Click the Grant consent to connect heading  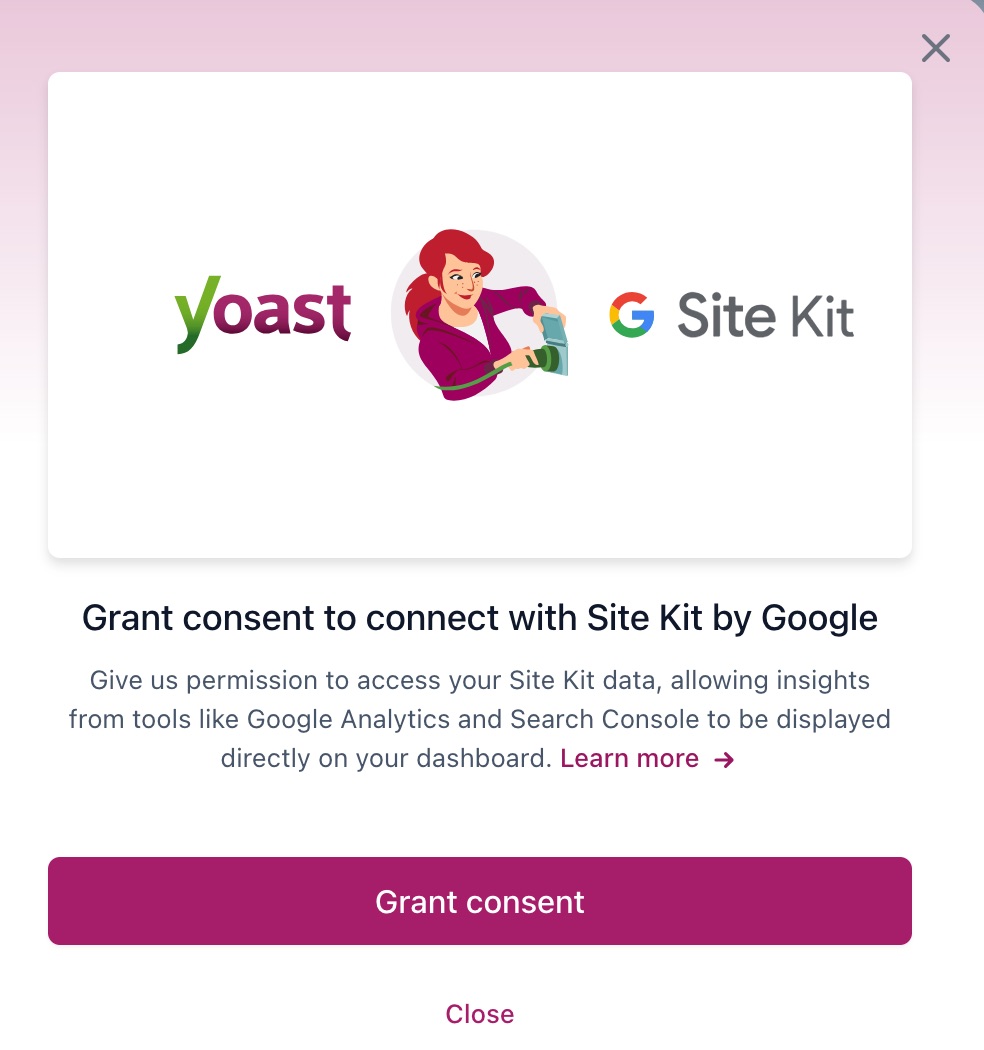(480, 617)
